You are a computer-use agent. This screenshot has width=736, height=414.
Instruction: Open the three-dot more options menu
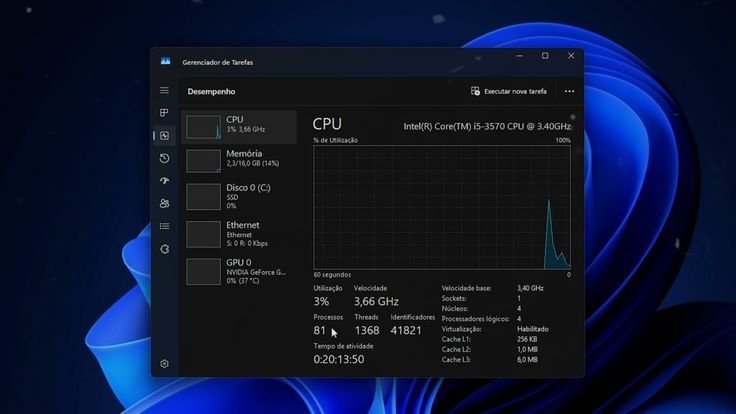coord(569,92)
